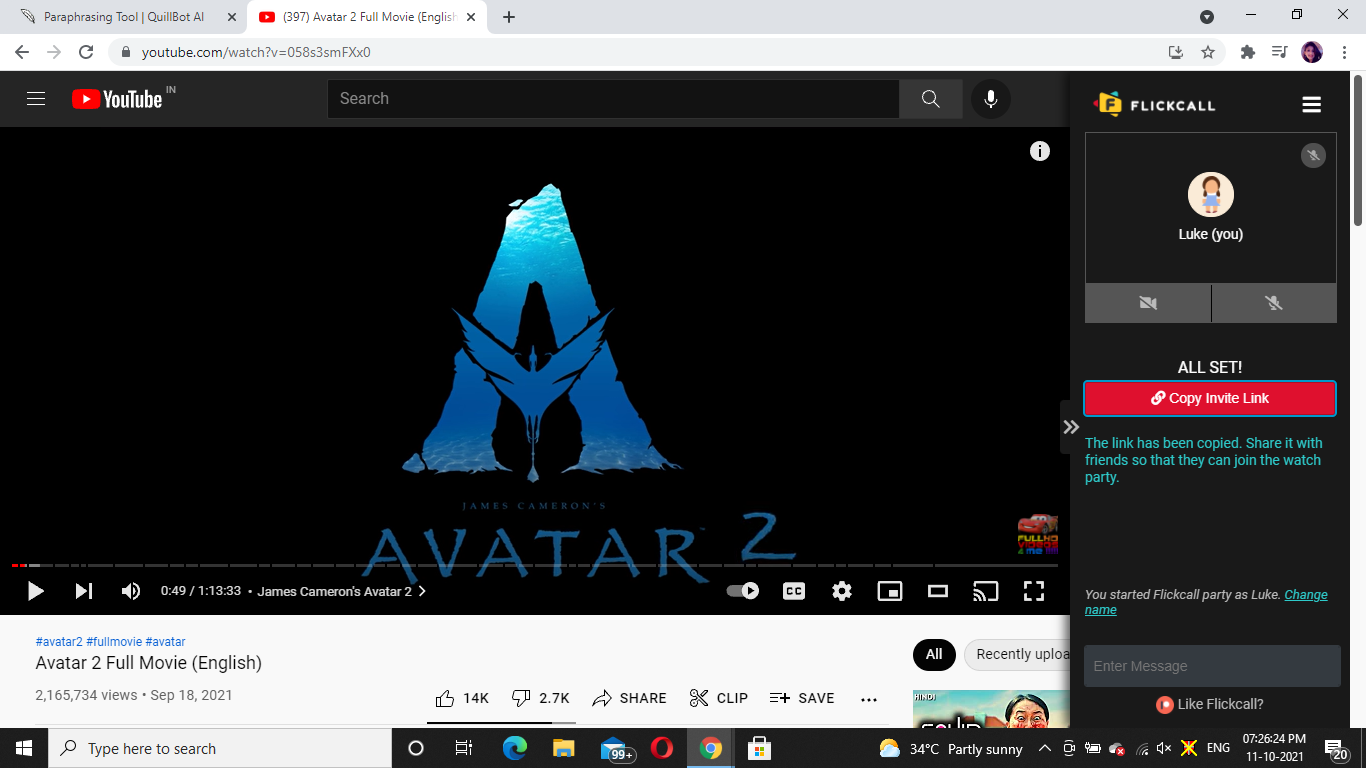Install app icon in address bar
Viewport: 1366px width, 768px height.
point(1176,52)
